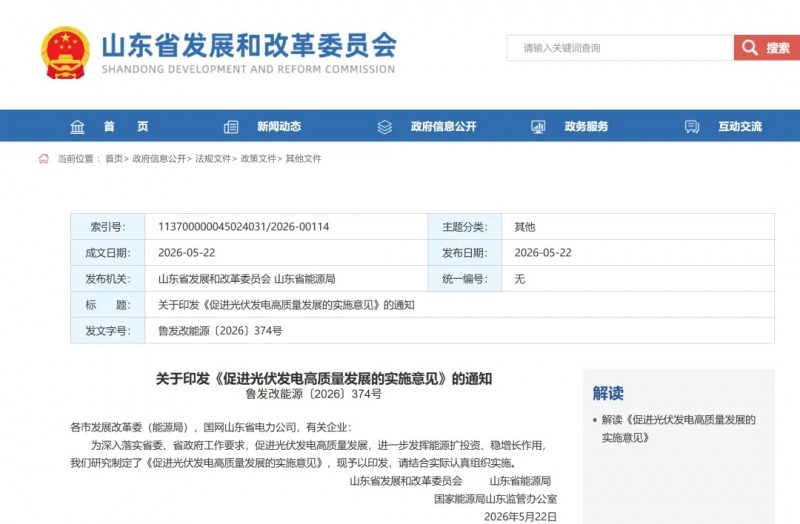The image size is (800, 524).
Task: Click the 山东省发展和改革委员会 site title
Action: pyautogui.click(x=249, y=45)
